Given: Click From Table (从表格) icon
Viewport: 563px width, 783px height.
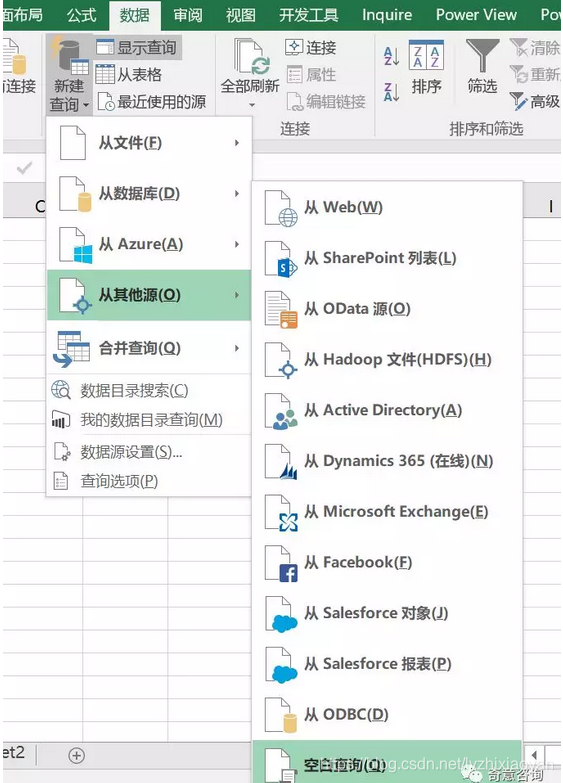Looking at the screenshot, I should pyautogui.click(x=105, y=74).
